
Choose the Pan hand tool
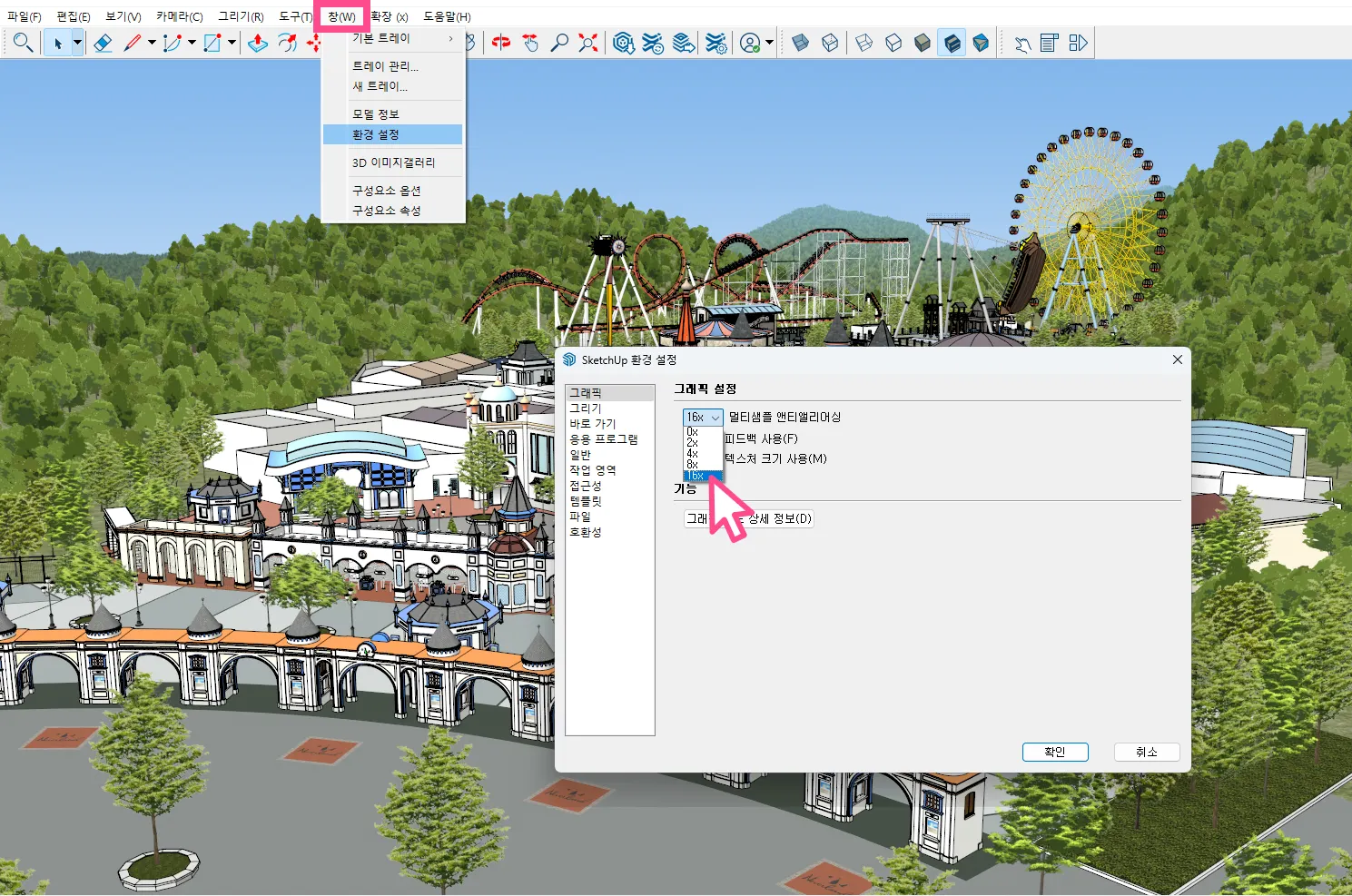(x=530, y=43)
